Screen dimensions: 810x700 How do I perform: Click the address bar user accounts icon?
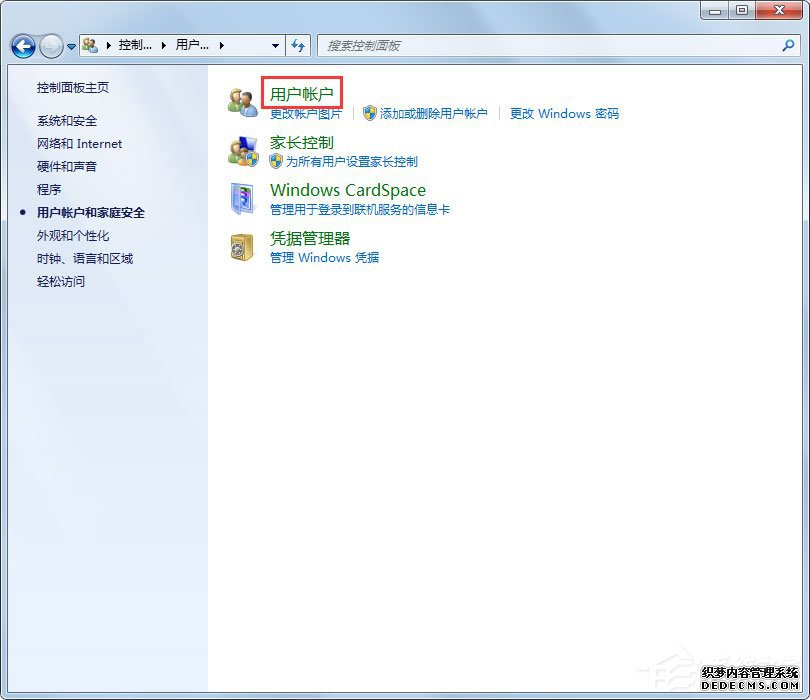pos(90,45)
